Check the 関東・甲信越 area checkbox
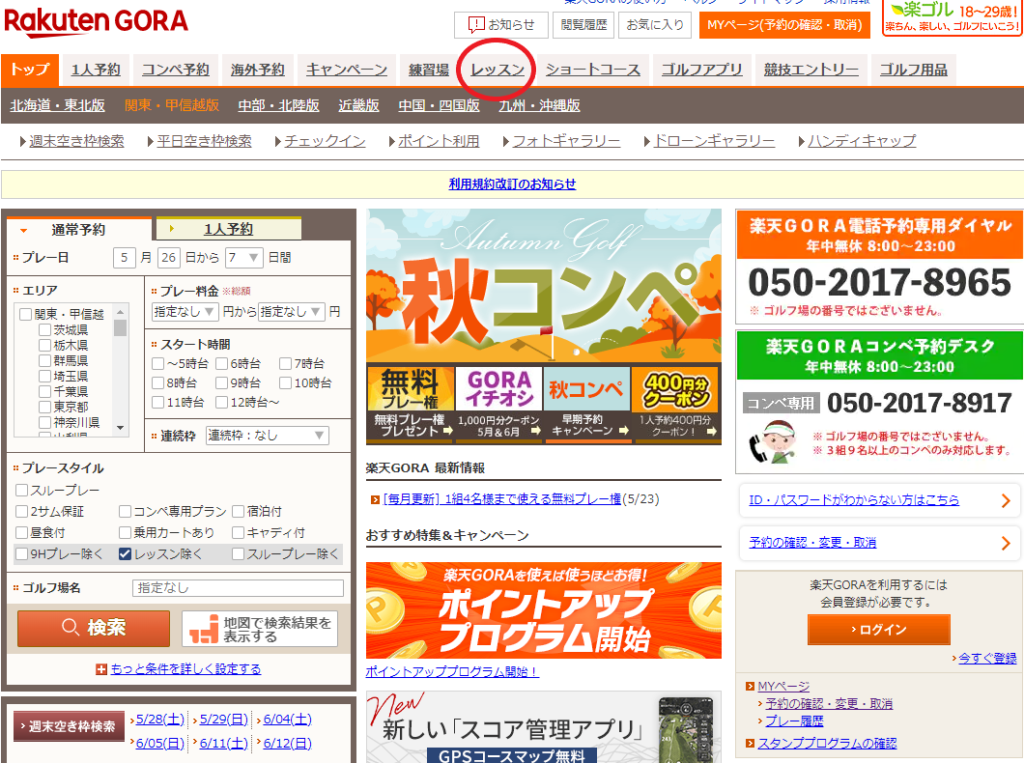This screenshot has height=763, width=1024. 25,314
